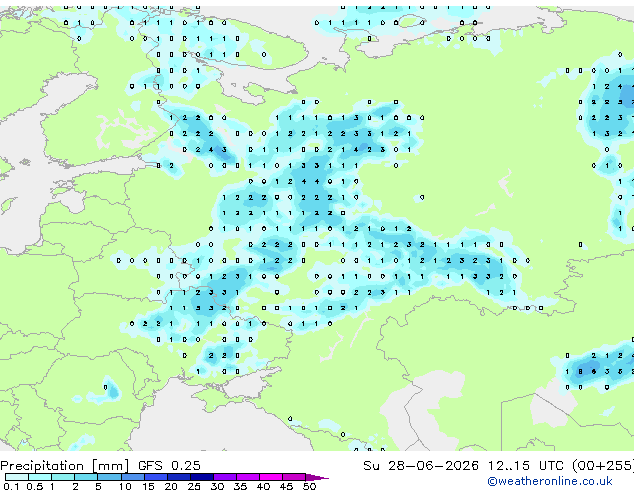Pick the 1–2 mm legend swatch
The image size is (634, 490).
click(63, 477)
